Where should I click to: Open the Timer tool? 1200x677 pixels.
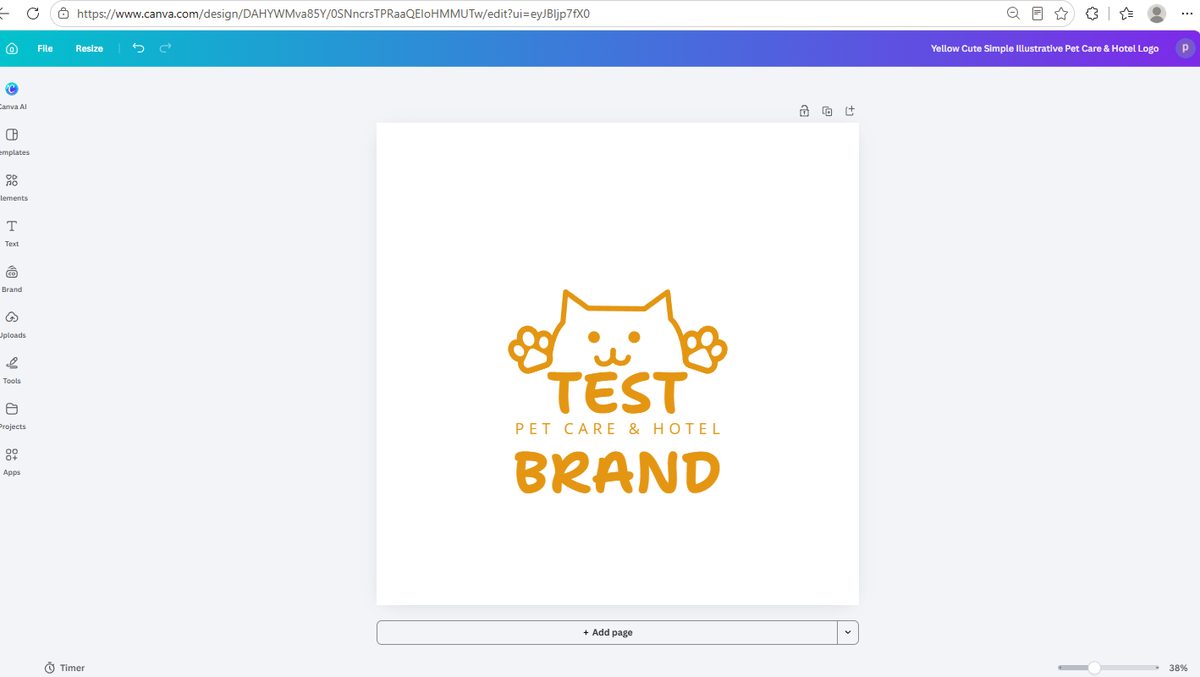(65, 667)
